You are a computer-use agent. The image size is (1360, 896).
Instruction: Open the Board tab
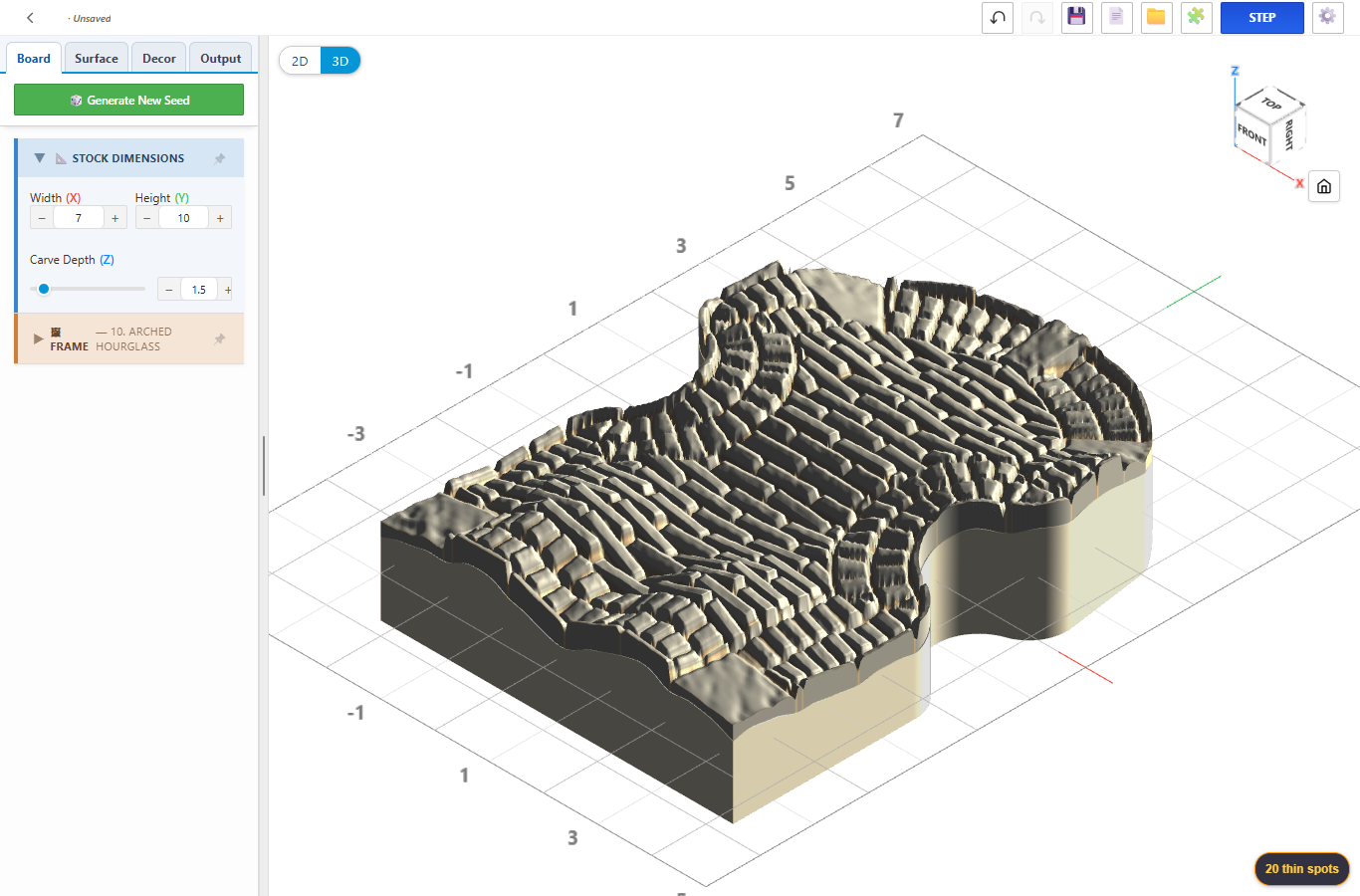coord(34,59)
